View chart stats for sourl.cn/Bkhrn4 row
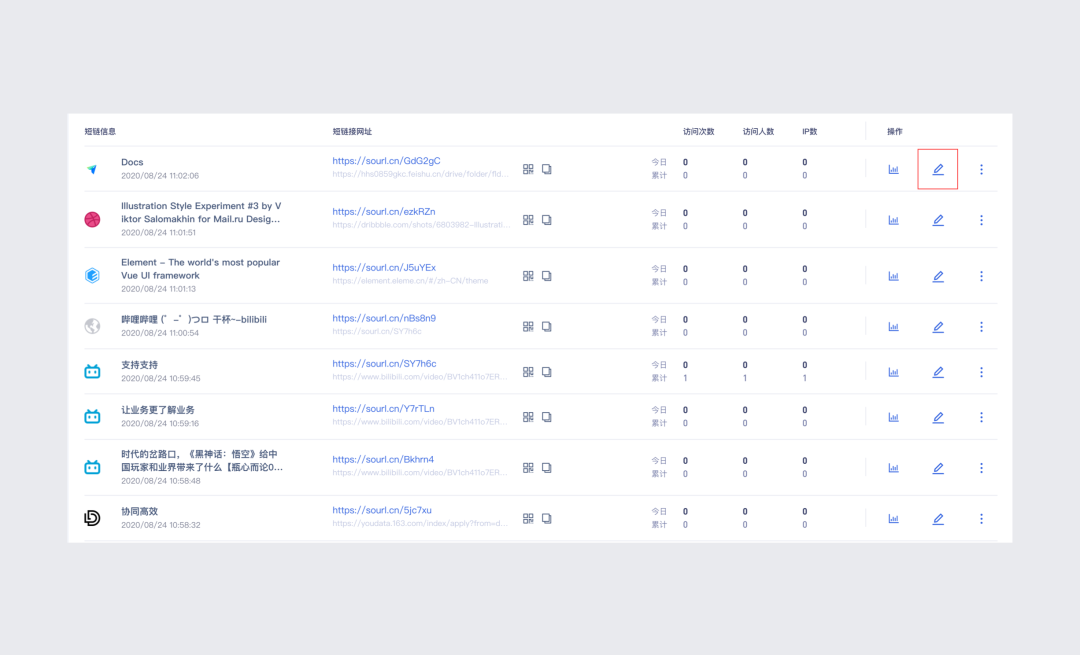 pyautogui.click(x=893, y=468)
